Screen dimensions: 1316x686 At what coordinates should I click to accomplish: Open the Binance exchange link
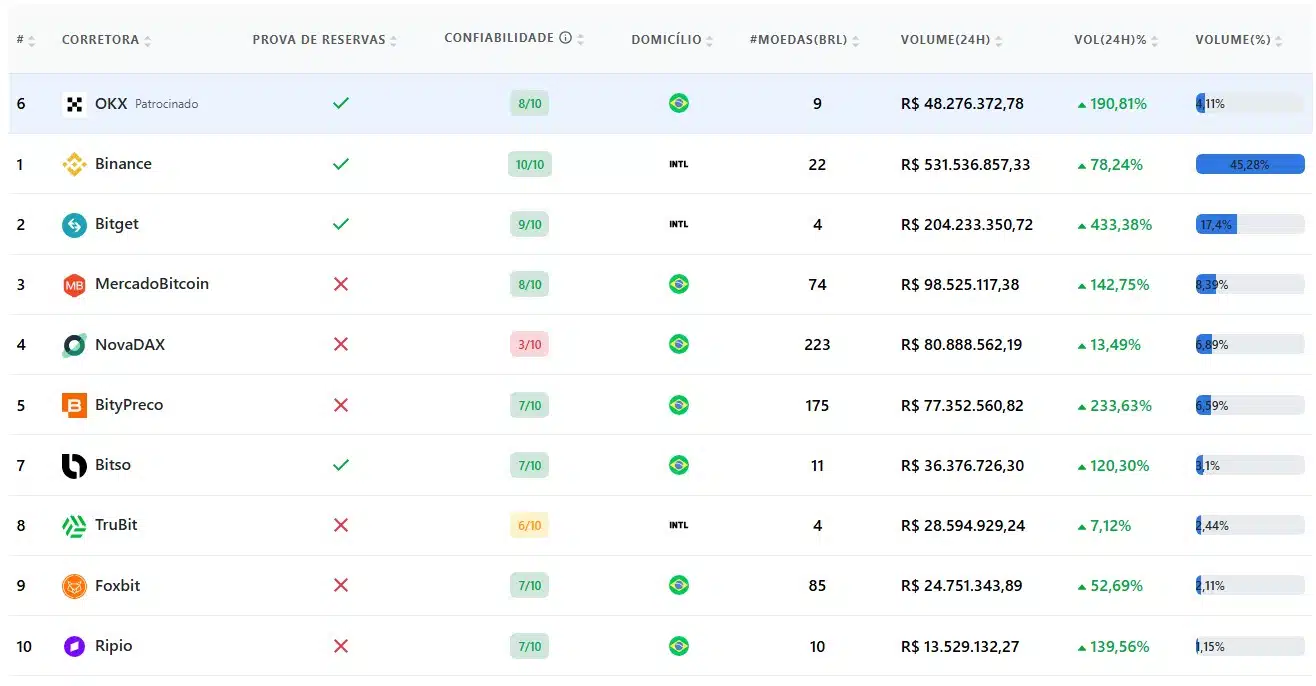pyautogui.click(x=123, y=164)
